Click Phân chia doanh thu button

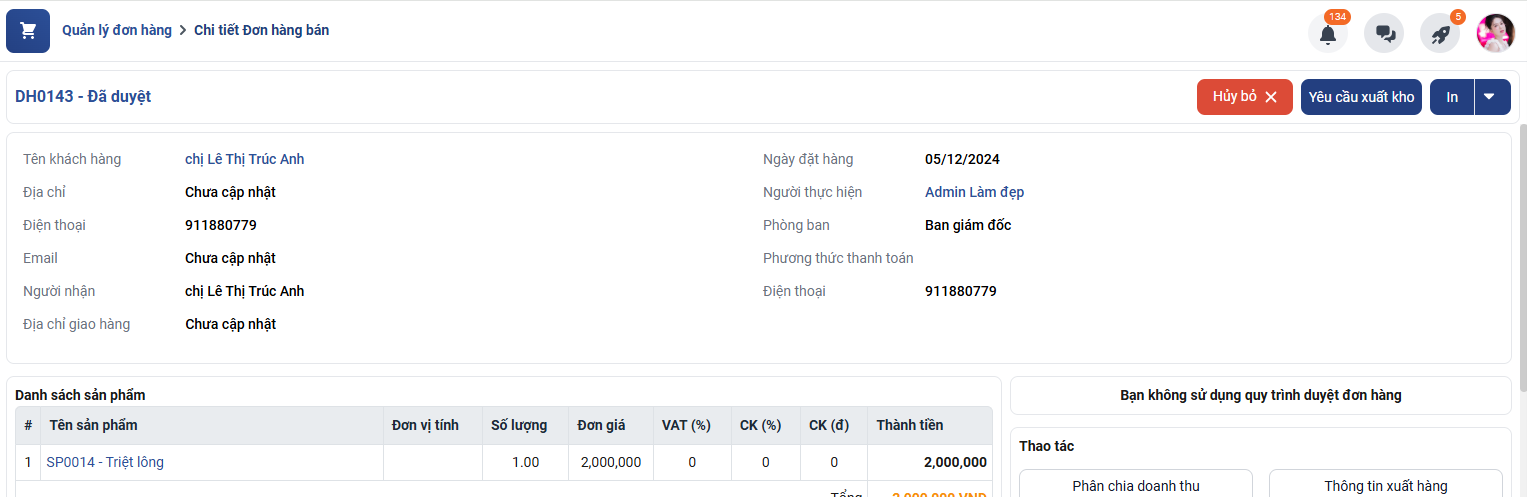pos(1135,485)
